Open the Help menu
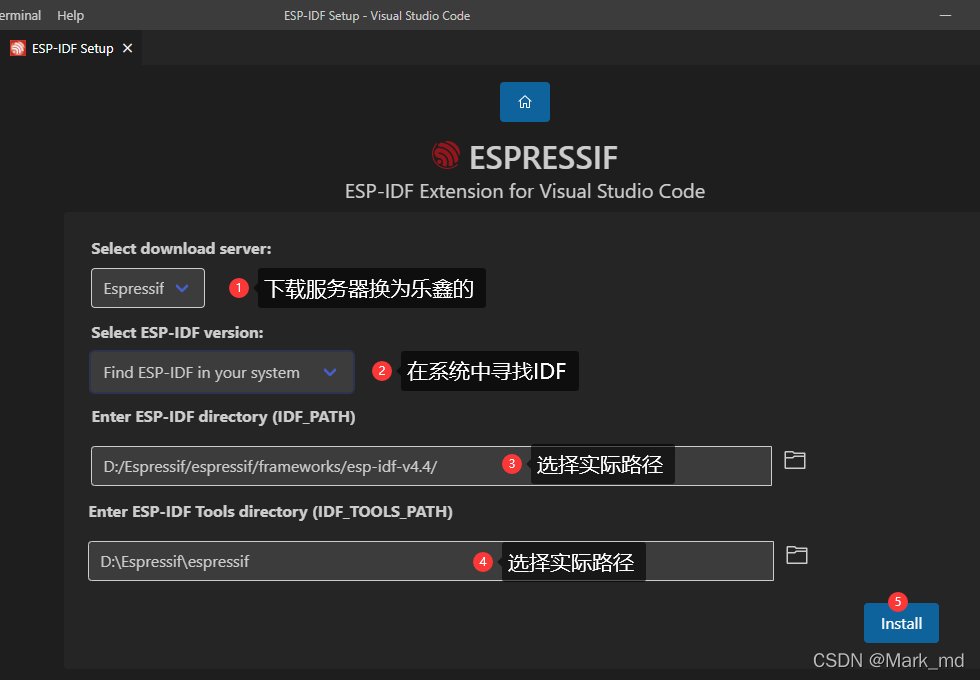The width and height of the screenshot is (980, 680). coord(70,15)
